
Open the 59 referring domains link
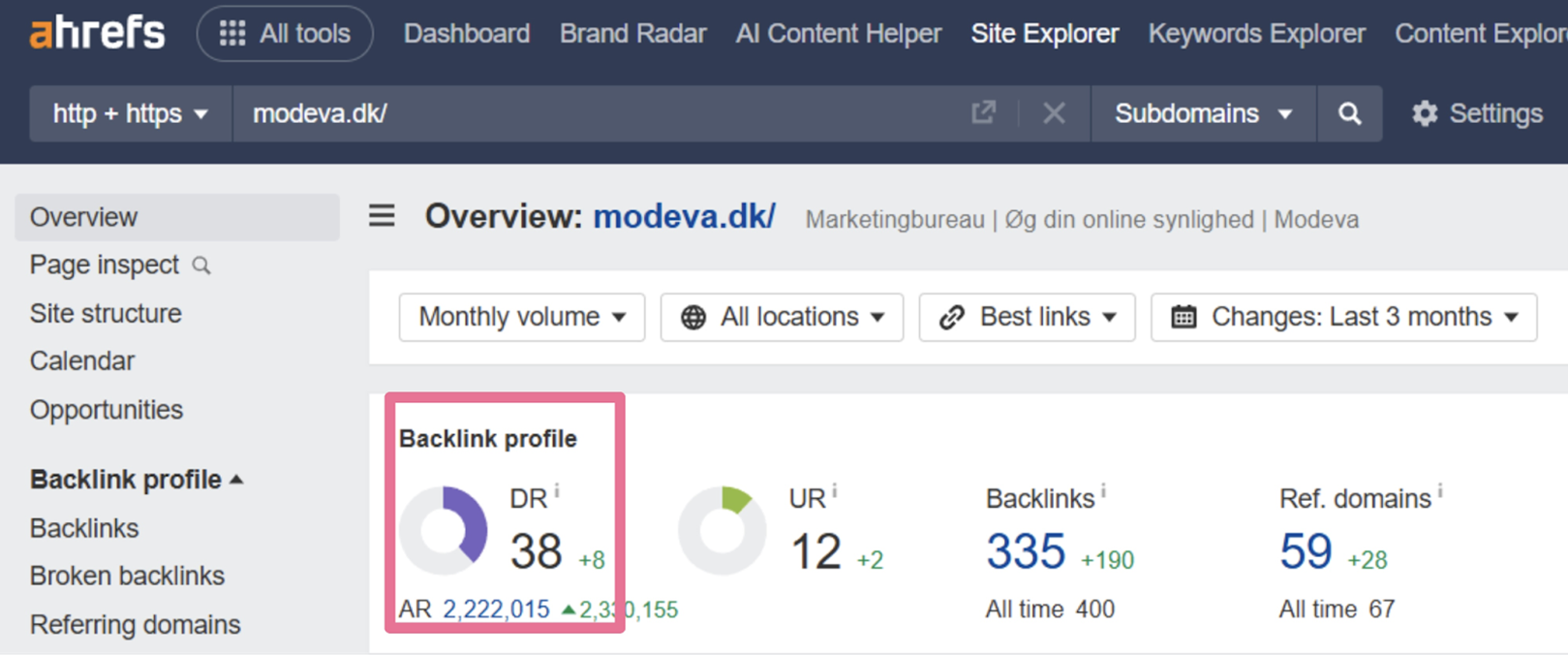[x=1306, y=551]
